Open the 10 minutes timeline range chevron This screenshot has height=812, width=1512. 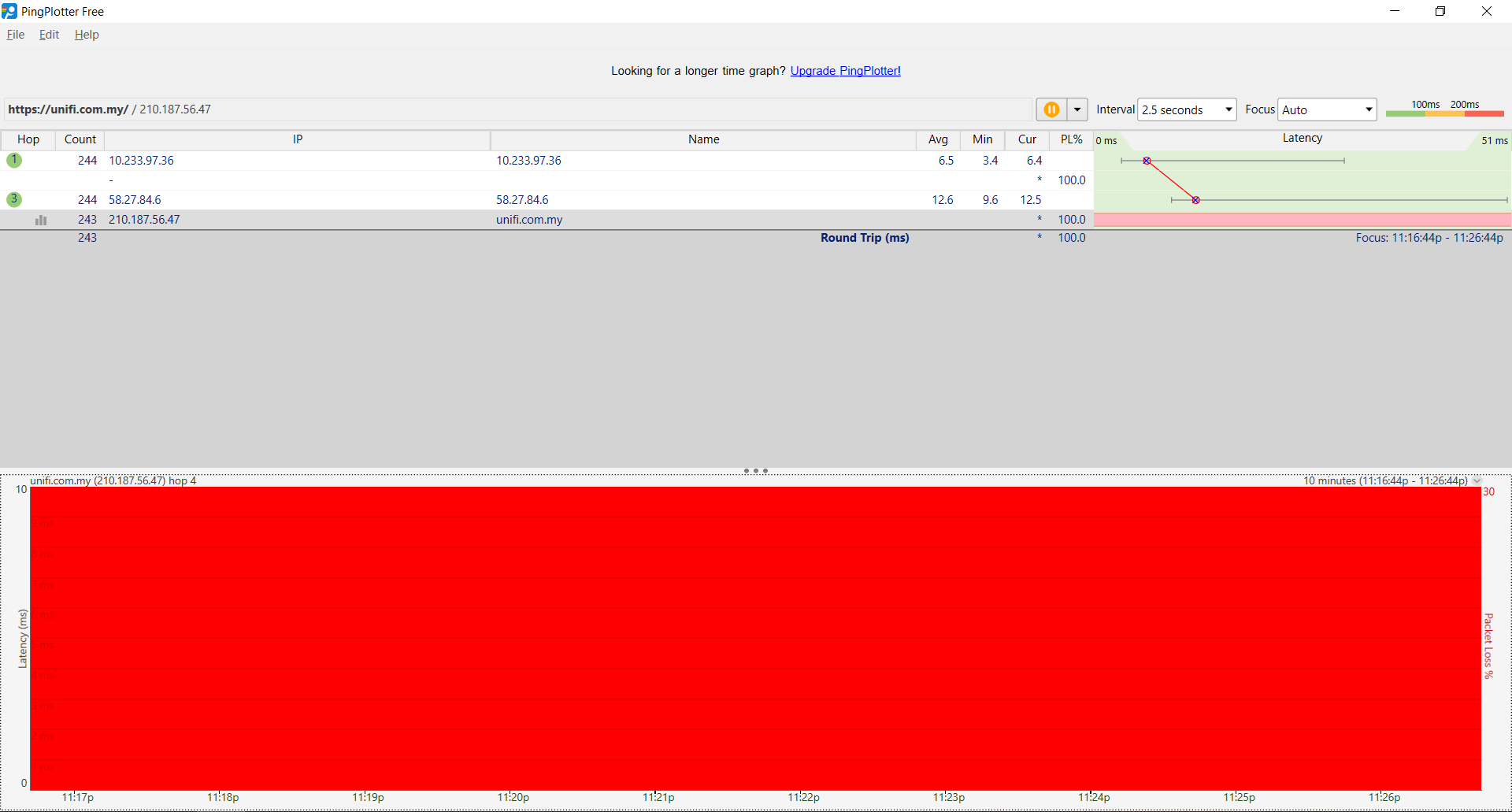tap(1477, 480)
